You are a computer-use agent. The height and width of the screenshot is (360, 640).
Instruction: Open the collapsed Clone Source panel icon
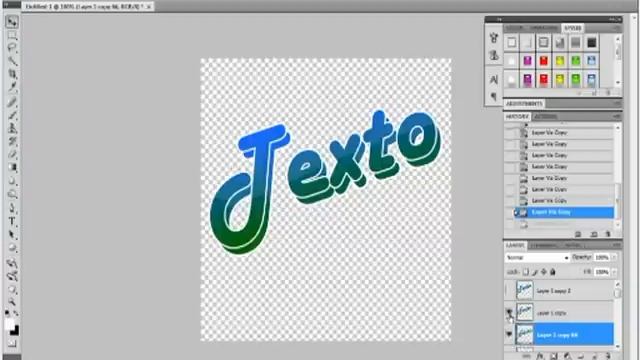pyautogui.click(x=494, y=55)
